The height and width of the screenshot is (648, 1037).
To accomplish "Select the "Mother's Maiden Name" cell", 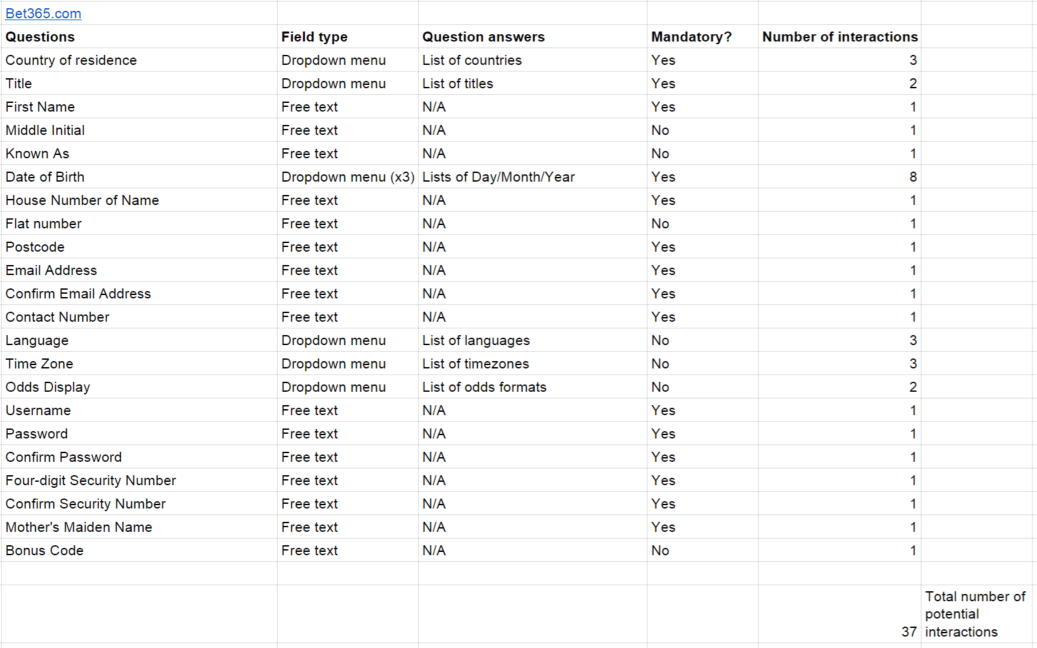I will 79,527.
